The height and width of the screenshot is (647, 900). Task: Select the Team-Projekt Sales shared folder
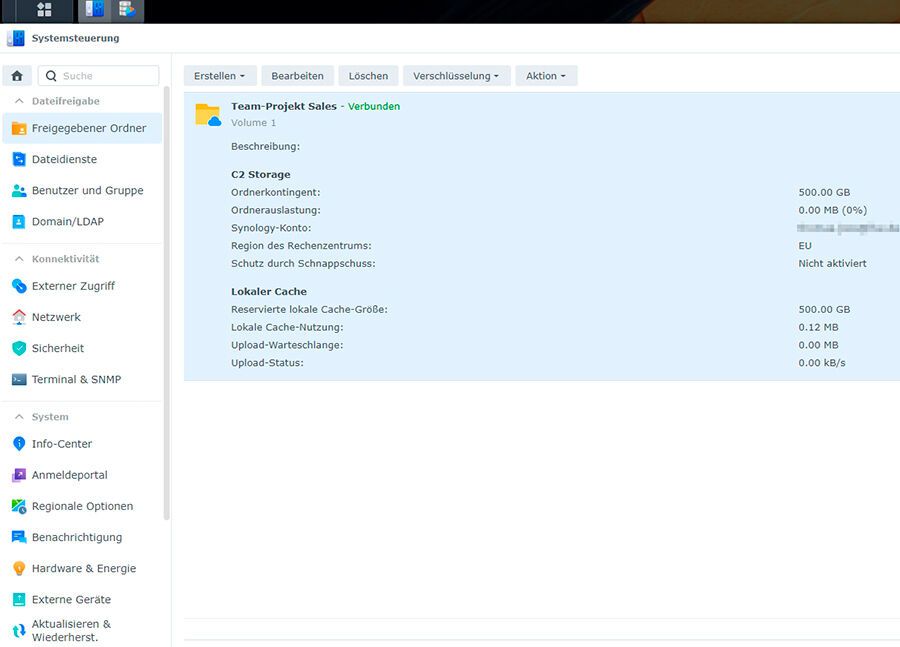(x=284, y=106)
